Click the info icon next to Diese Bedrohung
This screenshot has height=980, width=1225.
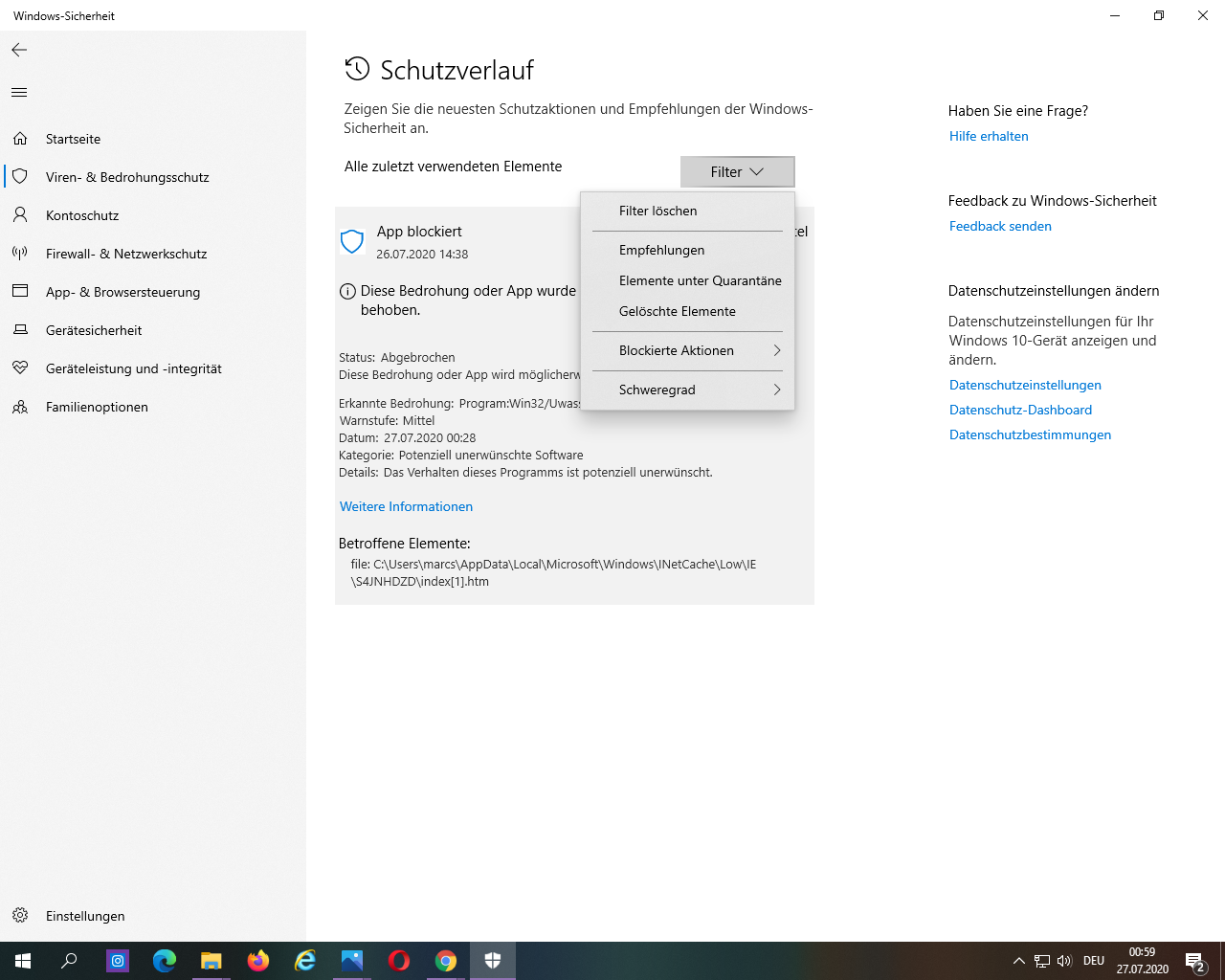coord(347,291)
